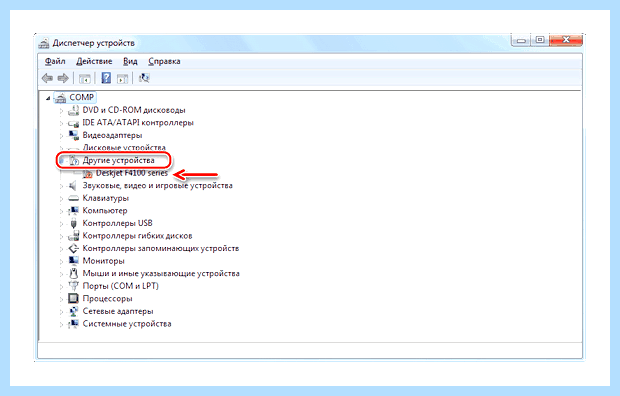
Task: Expand the Контроллеры USB node
Action: (61, 224)
